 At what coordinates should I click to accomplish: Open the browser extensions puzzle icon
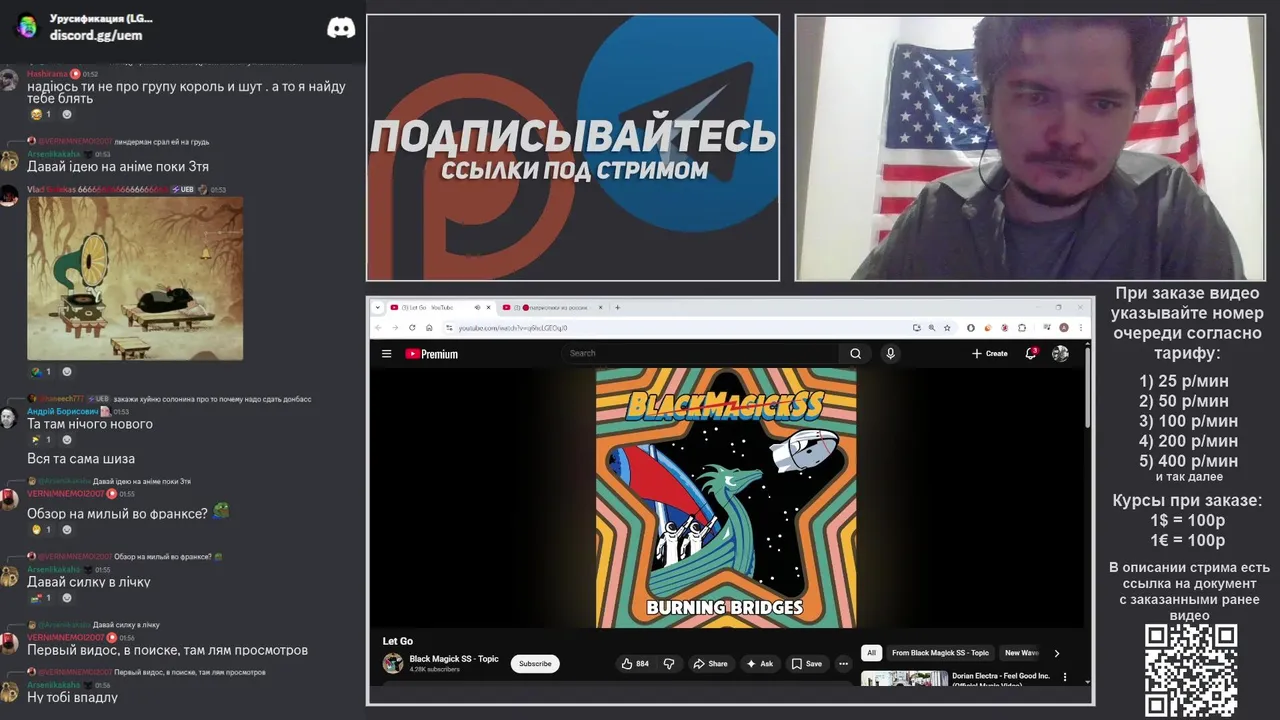pos(1022,328)
